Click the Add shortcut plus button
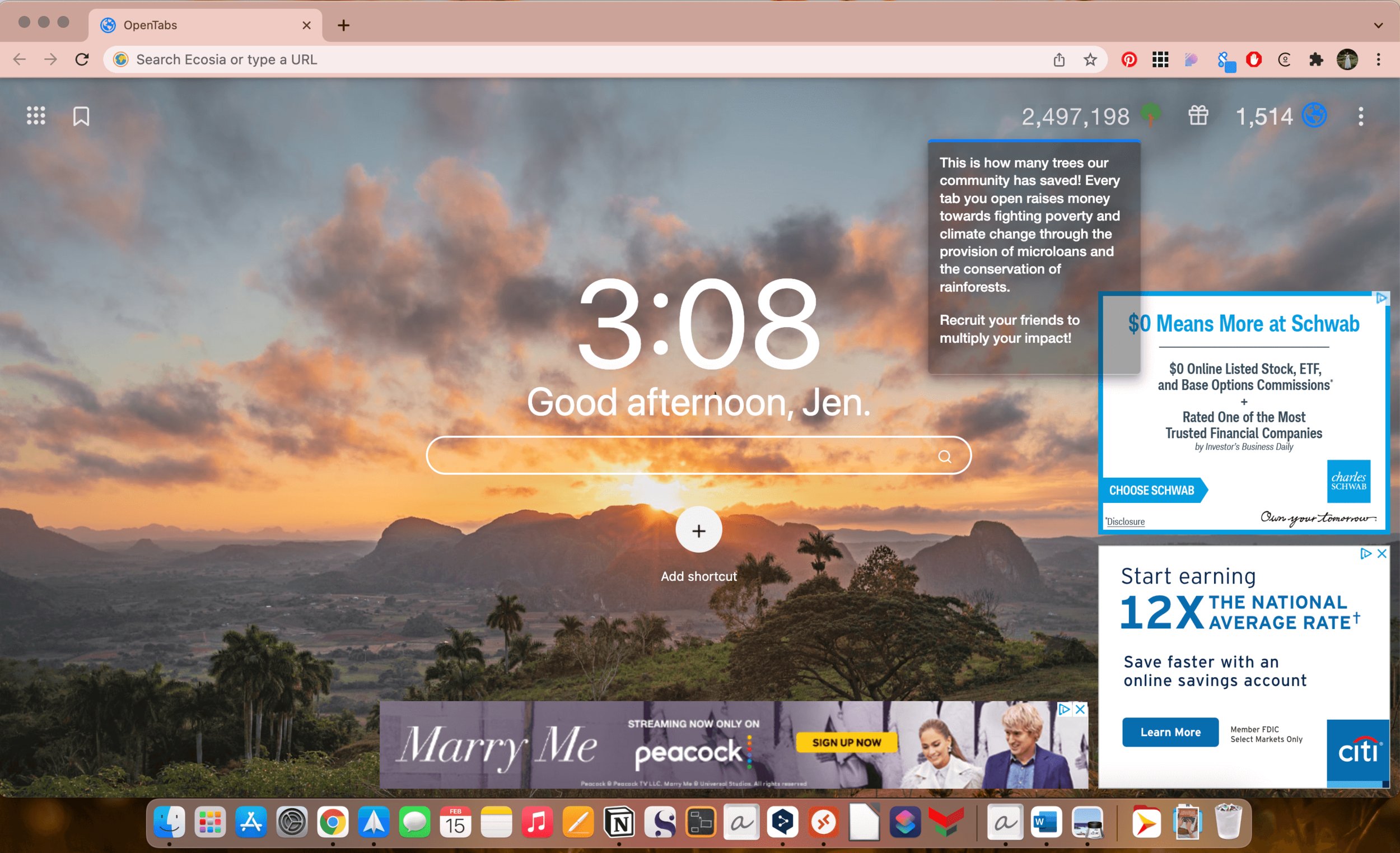 (698, 530)
